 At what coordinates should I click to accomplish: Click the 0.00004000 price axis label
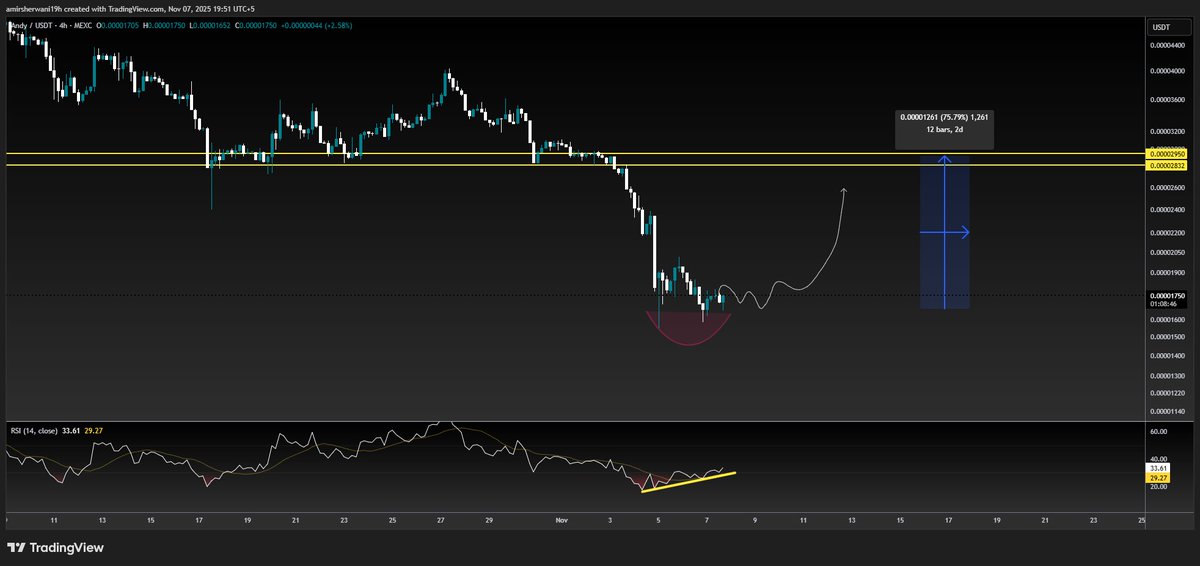(x=1167, y=72)
